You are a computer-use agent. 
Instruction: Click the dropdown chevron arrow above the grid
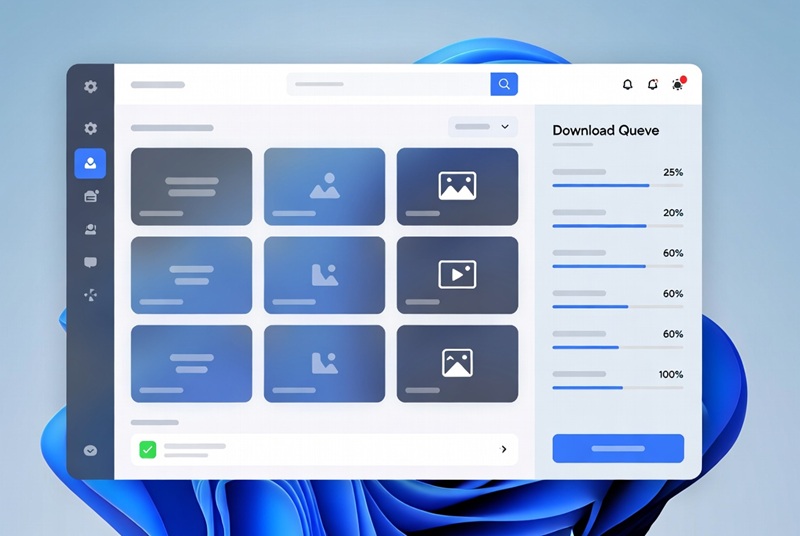click(x=505, y=126)
